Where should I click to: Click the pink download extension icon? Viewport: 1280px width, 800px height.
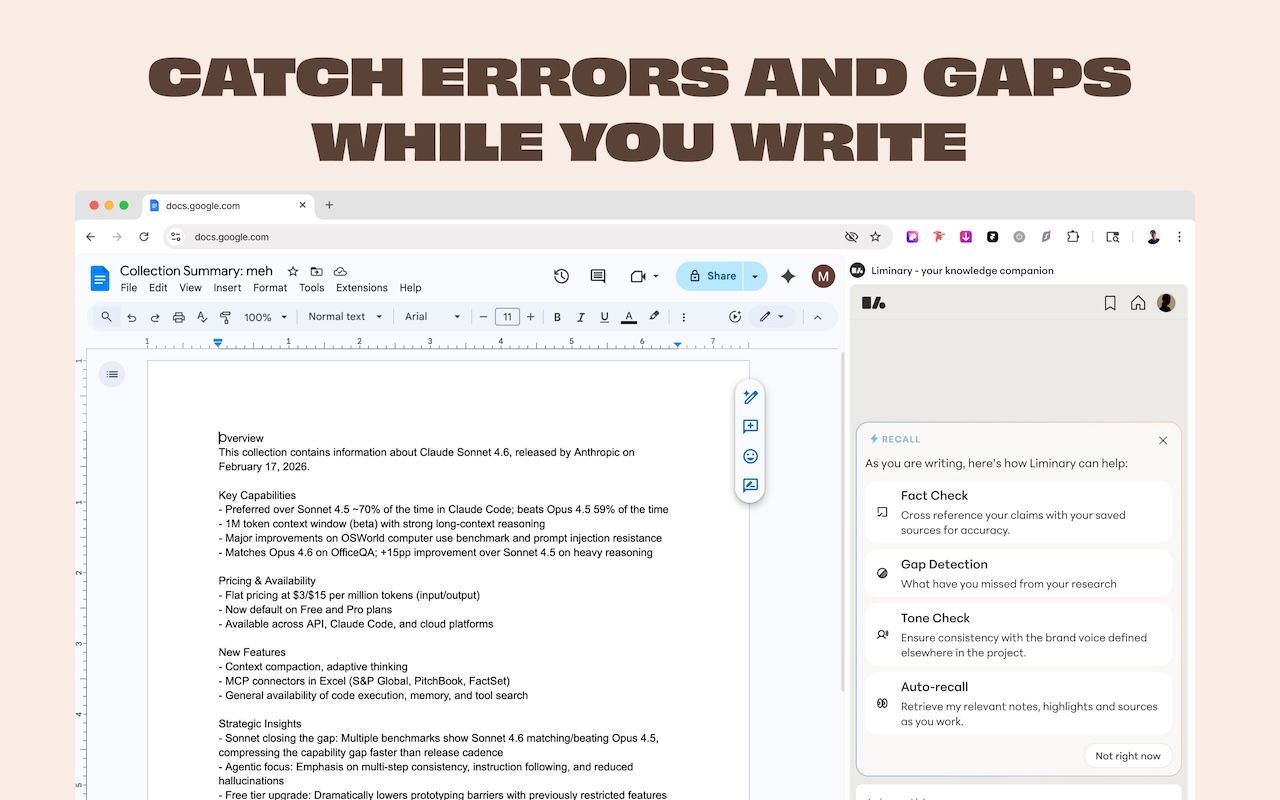point(966,237)
